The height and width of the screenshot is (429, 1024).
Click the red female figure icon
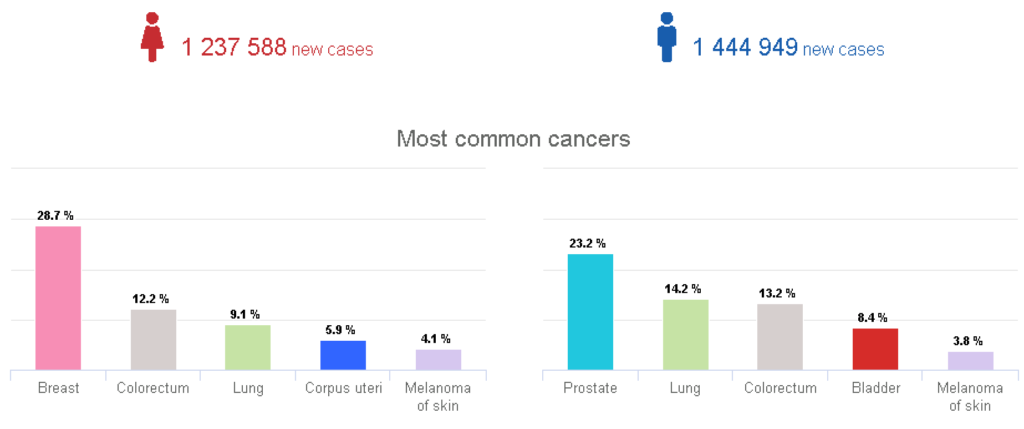click(x=152, y=37)
